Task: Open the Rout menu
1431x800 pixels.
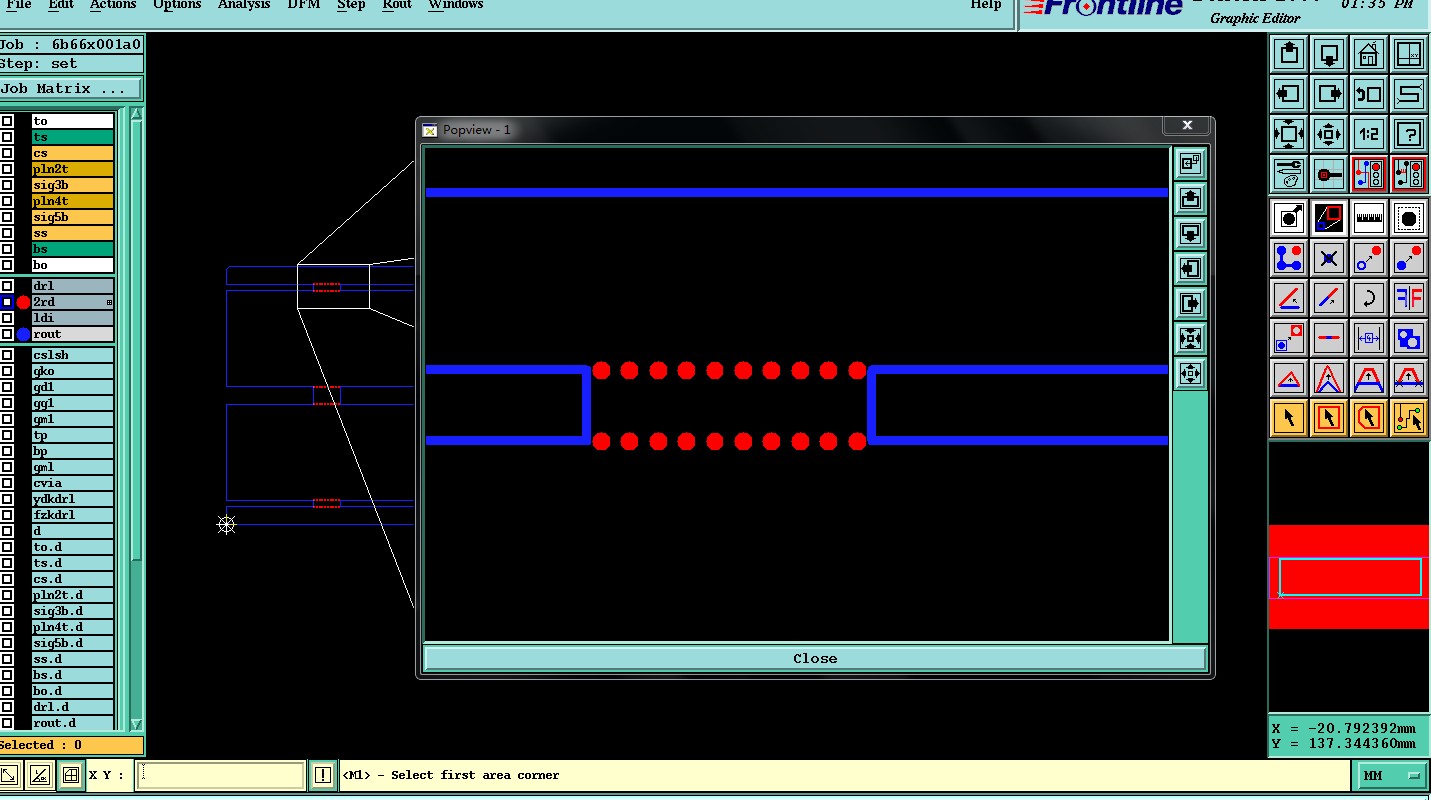Action: click(397, 5)
